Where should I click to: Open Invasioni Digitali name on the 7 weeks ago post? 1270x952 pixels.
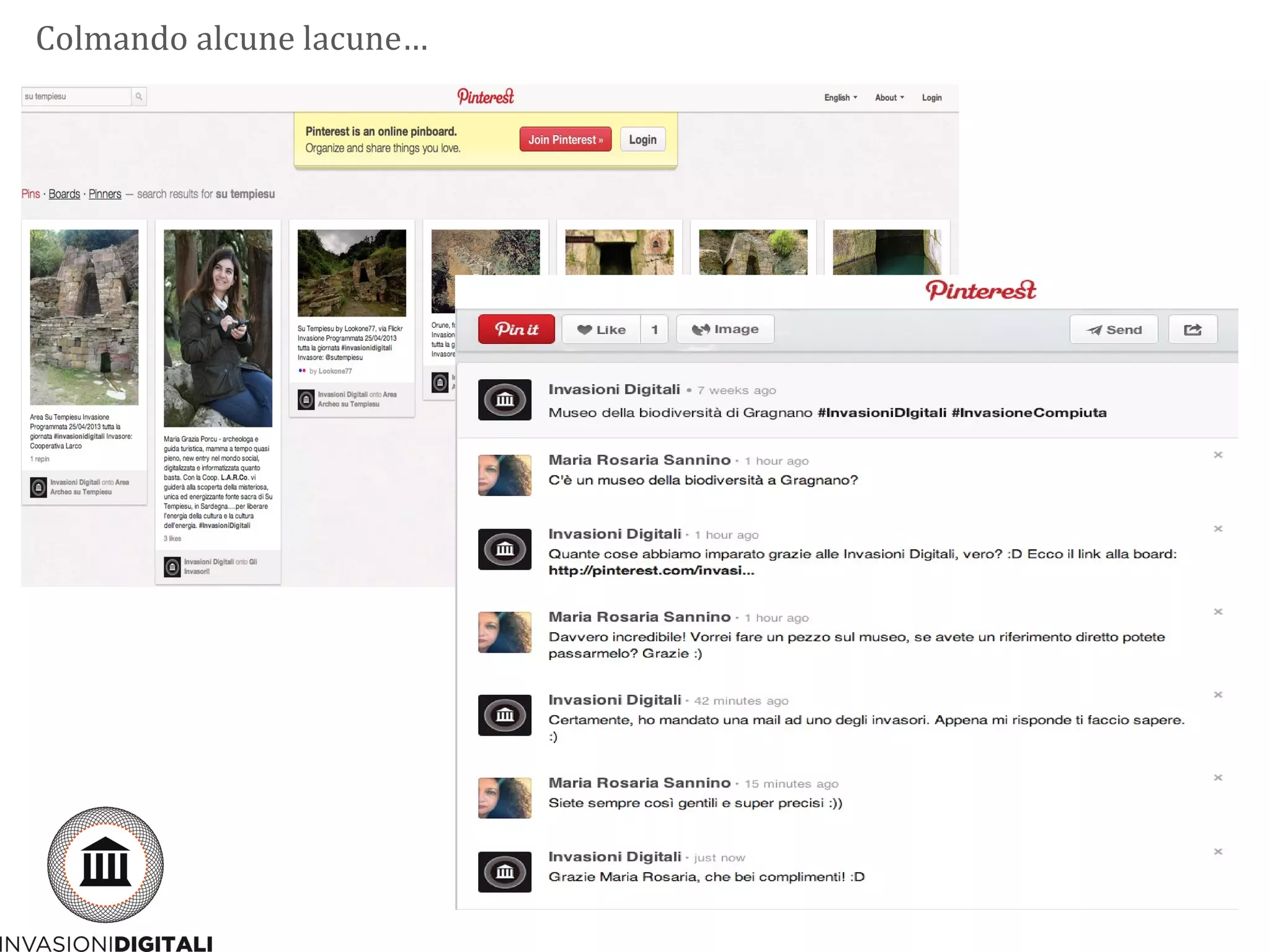[x=615, y=389]
